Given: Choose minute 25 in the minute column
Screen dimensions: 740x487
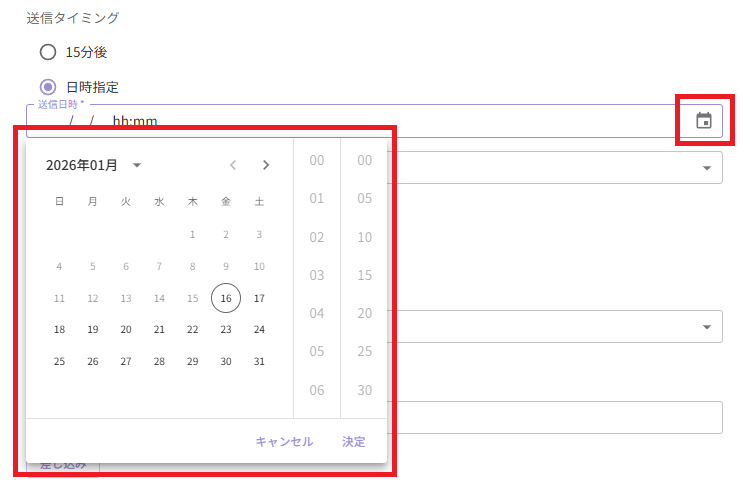Looking at the screenshot, I should pos(364,352).
